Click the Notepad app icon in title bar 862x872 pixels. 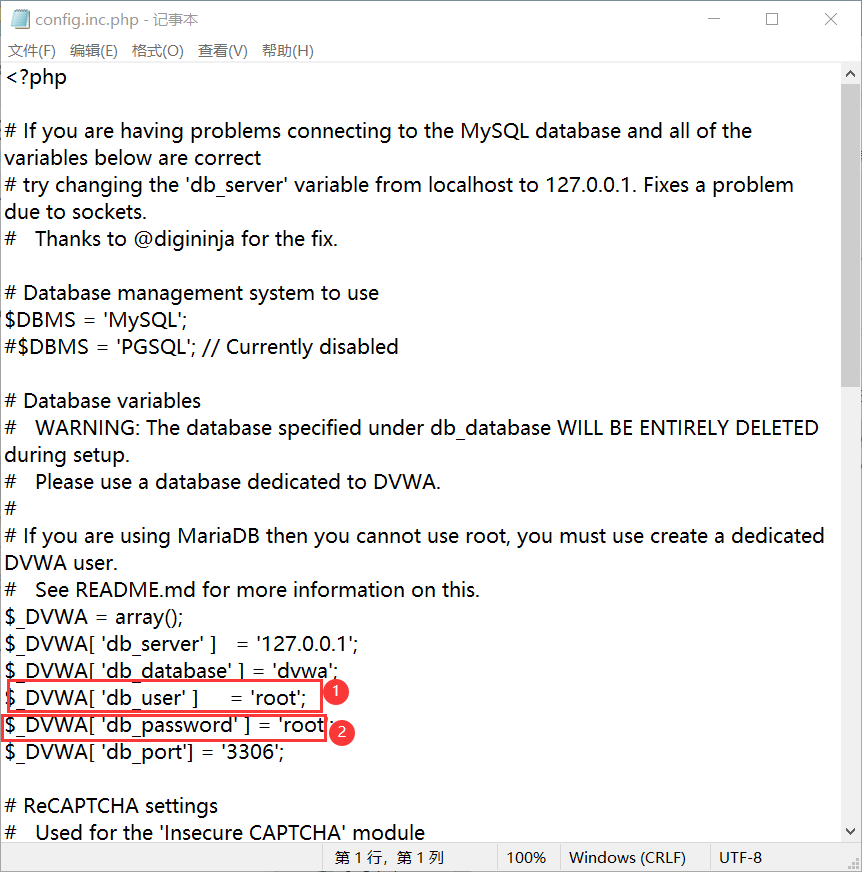tap(20, 19)
